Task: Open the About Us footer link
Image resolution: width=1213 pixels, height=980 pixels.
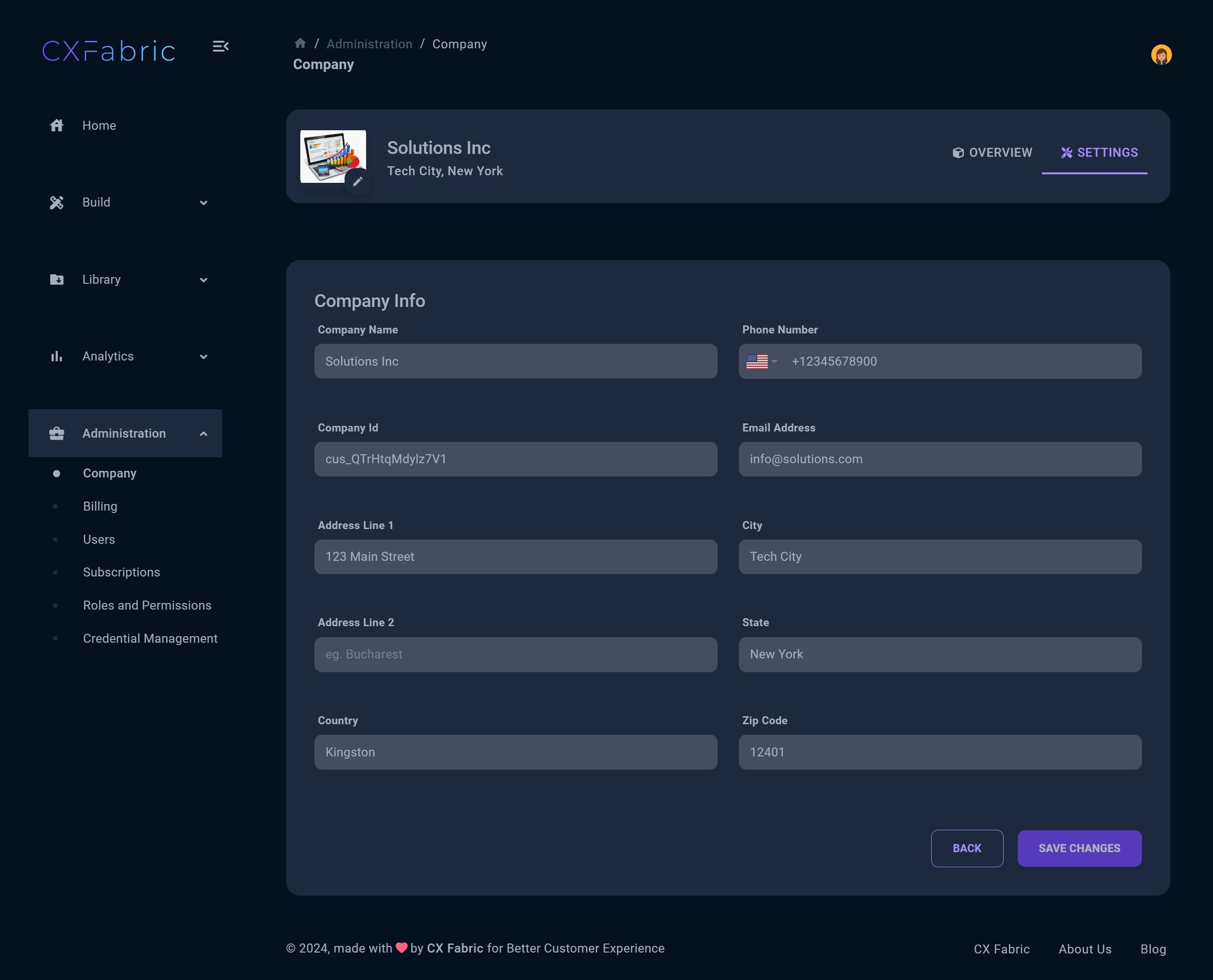Action: [x=1084, y=949]
